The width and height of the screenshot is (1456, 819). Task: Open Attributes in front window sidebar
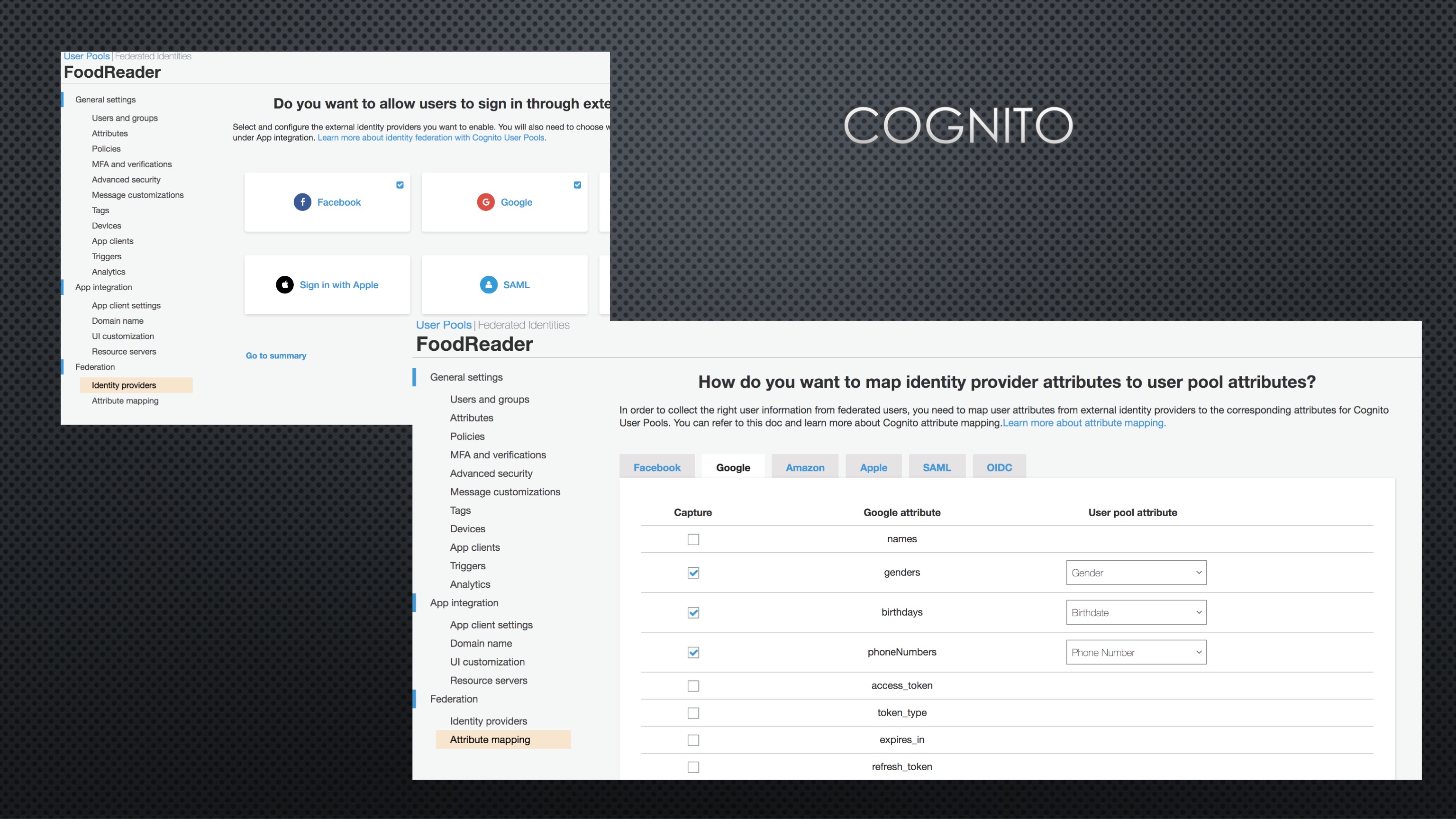[472, 418]
